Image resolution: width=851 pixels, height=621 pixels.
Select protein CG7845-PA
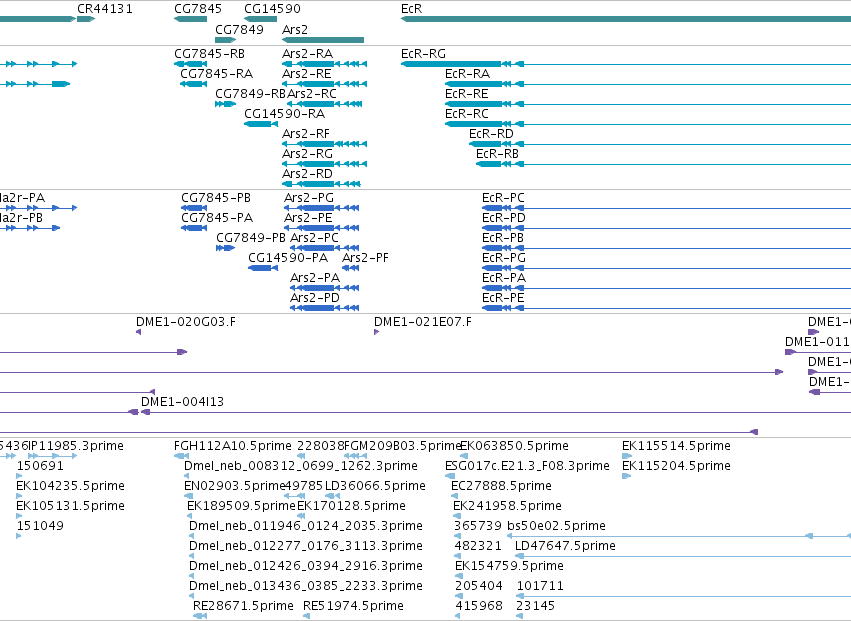217,218
